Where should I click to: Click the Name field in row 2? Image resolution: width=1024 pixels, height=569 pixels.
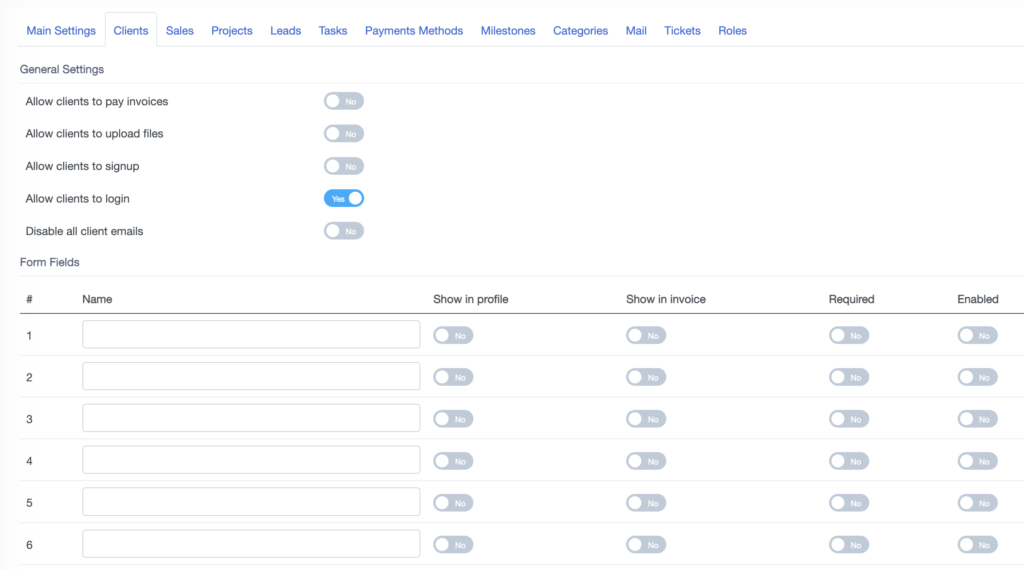click(x=251, y=376)
